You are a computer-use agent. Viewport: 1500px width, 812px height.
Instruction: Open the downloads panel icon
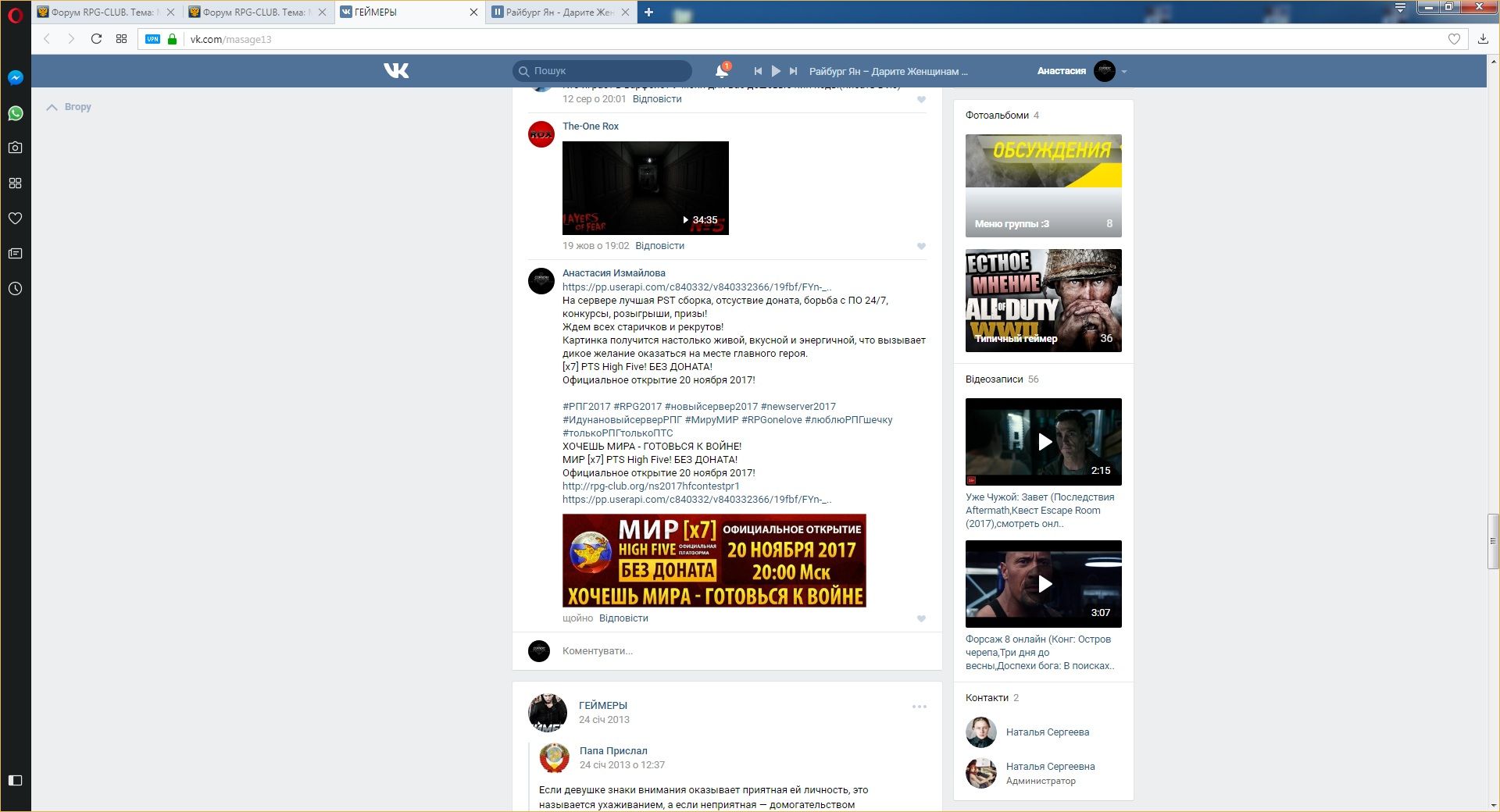coord(1483,39)
